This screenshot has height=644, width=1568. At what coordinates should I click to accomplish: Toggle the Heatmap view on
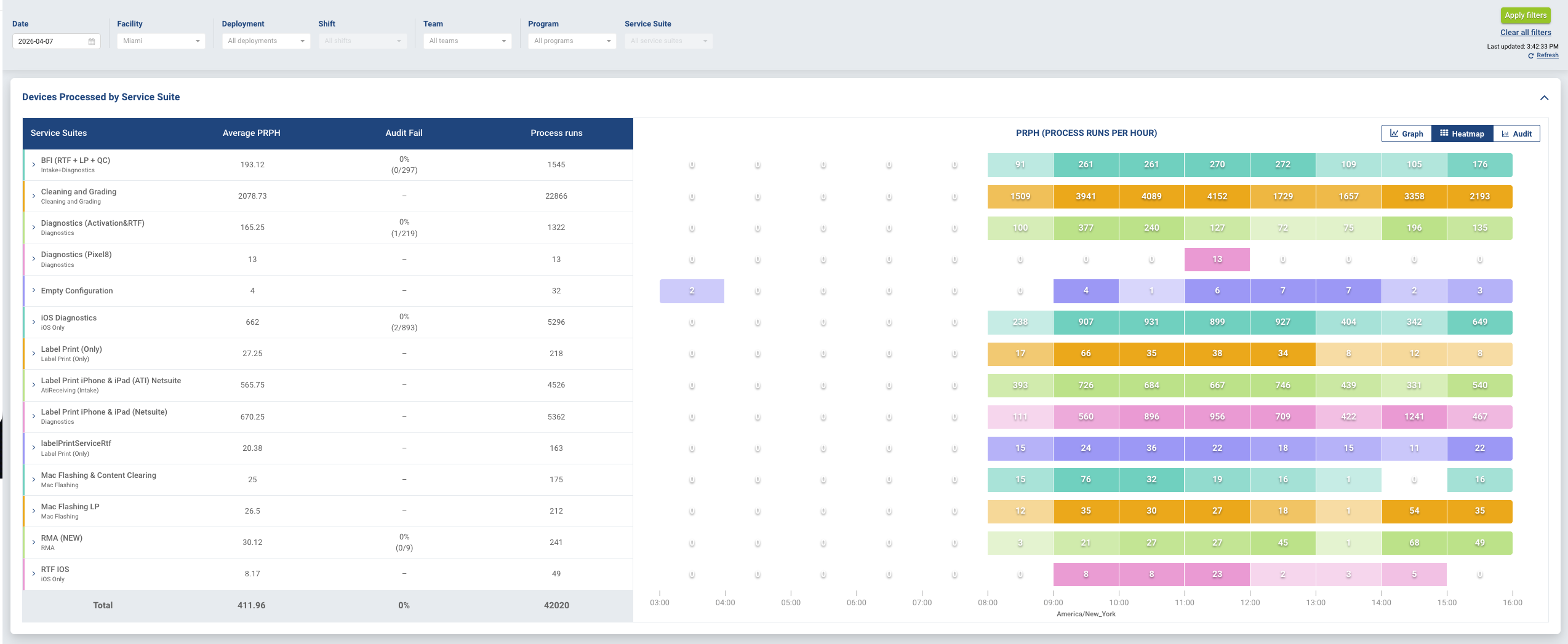(x=1462, y=133)
